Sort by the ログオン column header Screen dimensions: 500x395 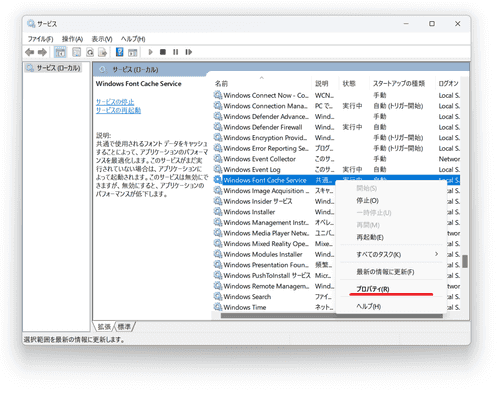coord(449,83)
